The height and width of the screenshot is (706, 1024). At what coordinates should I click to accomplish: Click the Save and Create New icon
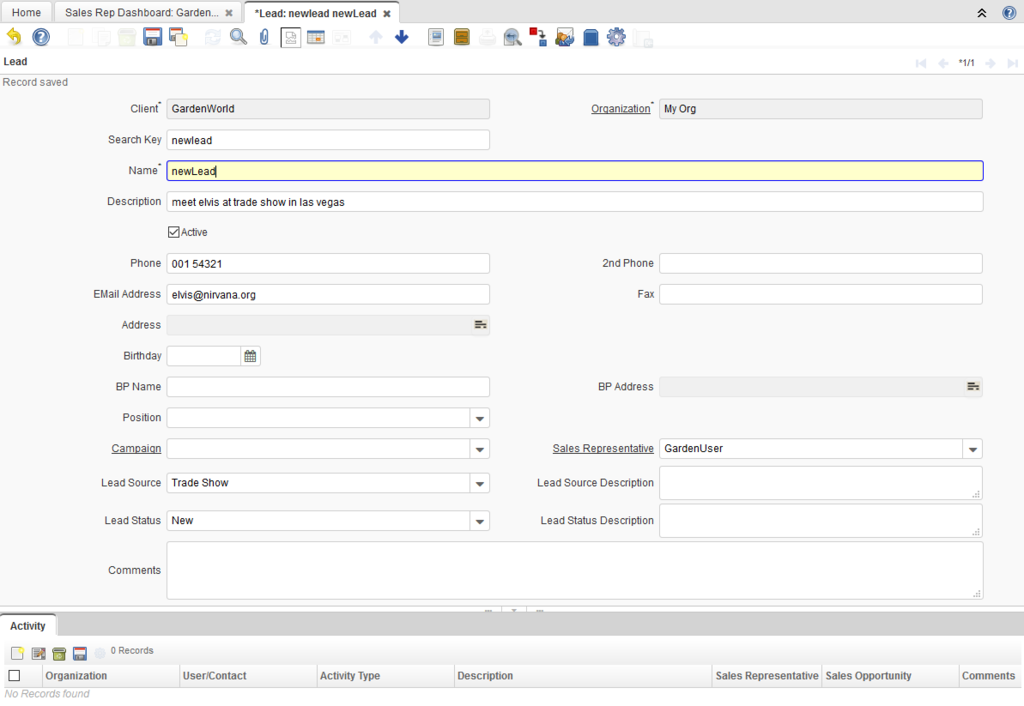[x=179, y=37]
